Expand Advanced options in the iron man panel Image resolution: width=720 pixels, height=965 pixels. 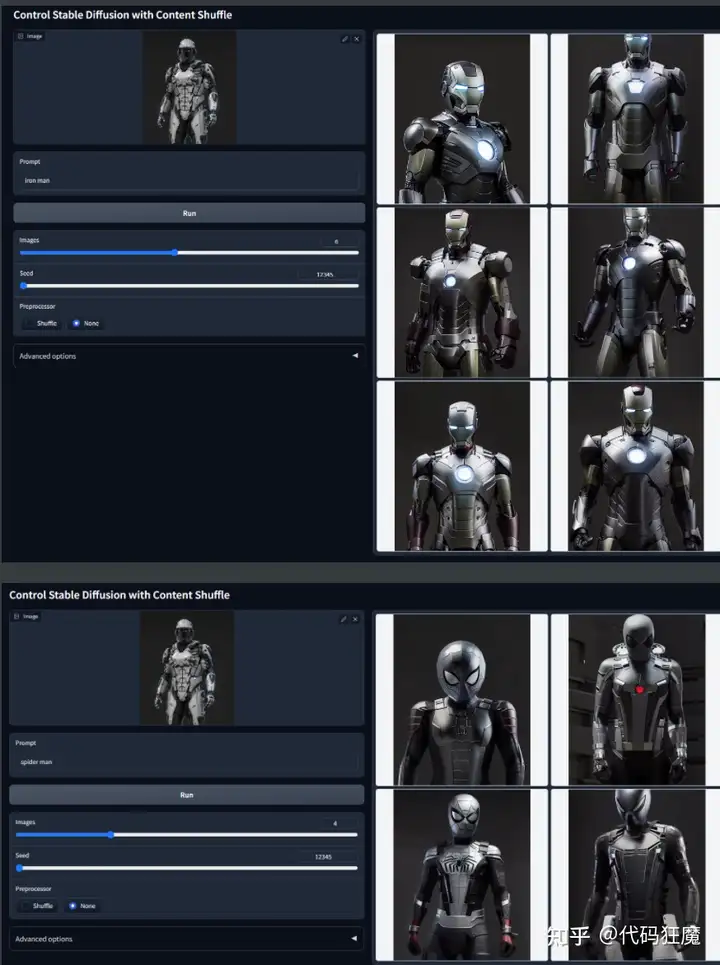(189, 356)
